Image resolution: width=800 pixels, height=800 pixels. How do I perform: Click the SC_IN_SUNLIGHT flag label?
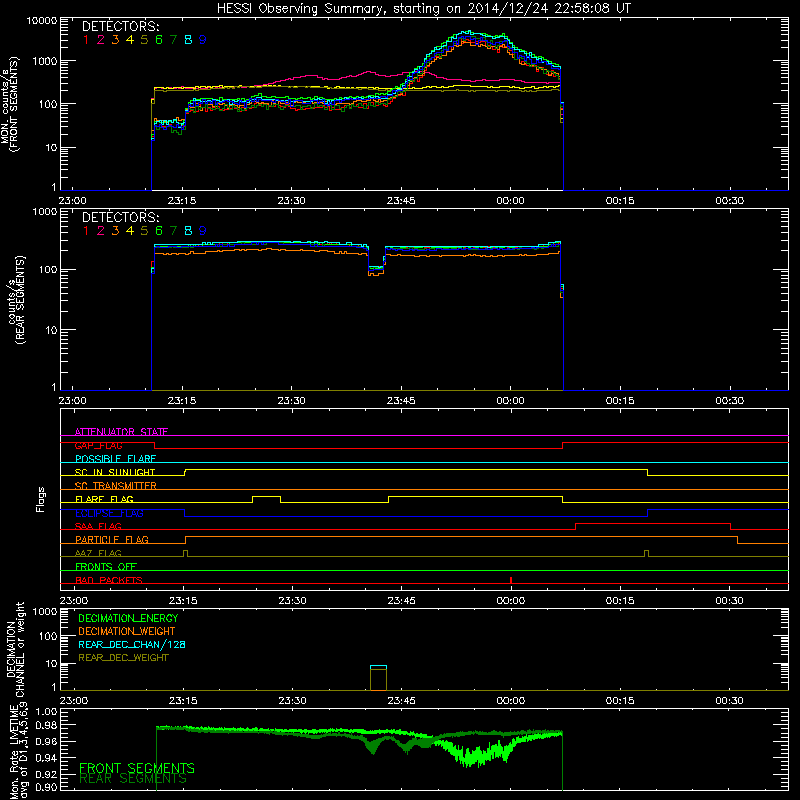tap(115, 472)
